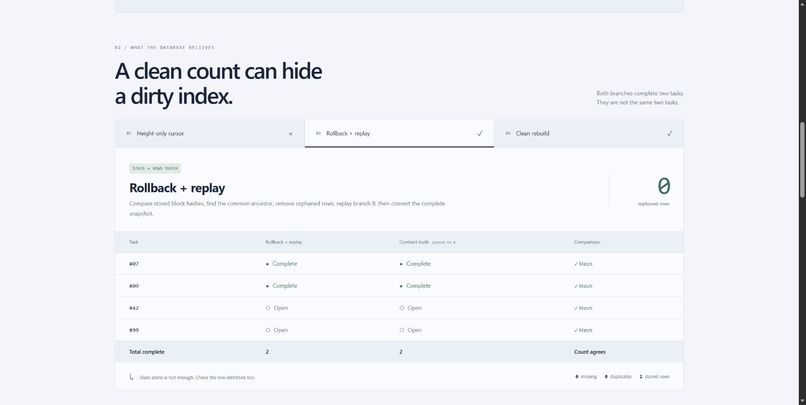Viewport: 806px width, 405px height.
Task: Click the 'Comparison' column header
Action: (587, 242)
